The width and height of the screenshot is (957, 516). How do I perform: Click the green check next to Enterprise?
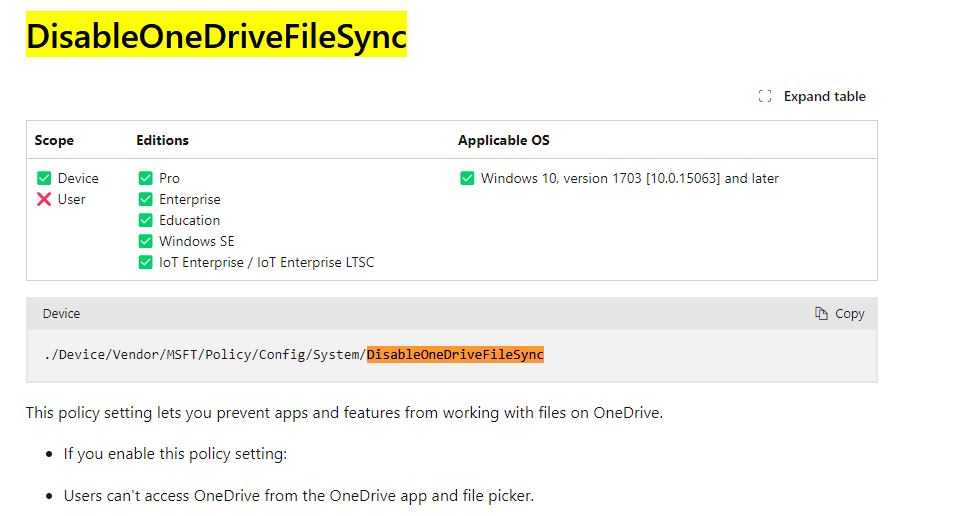[145, 199]
